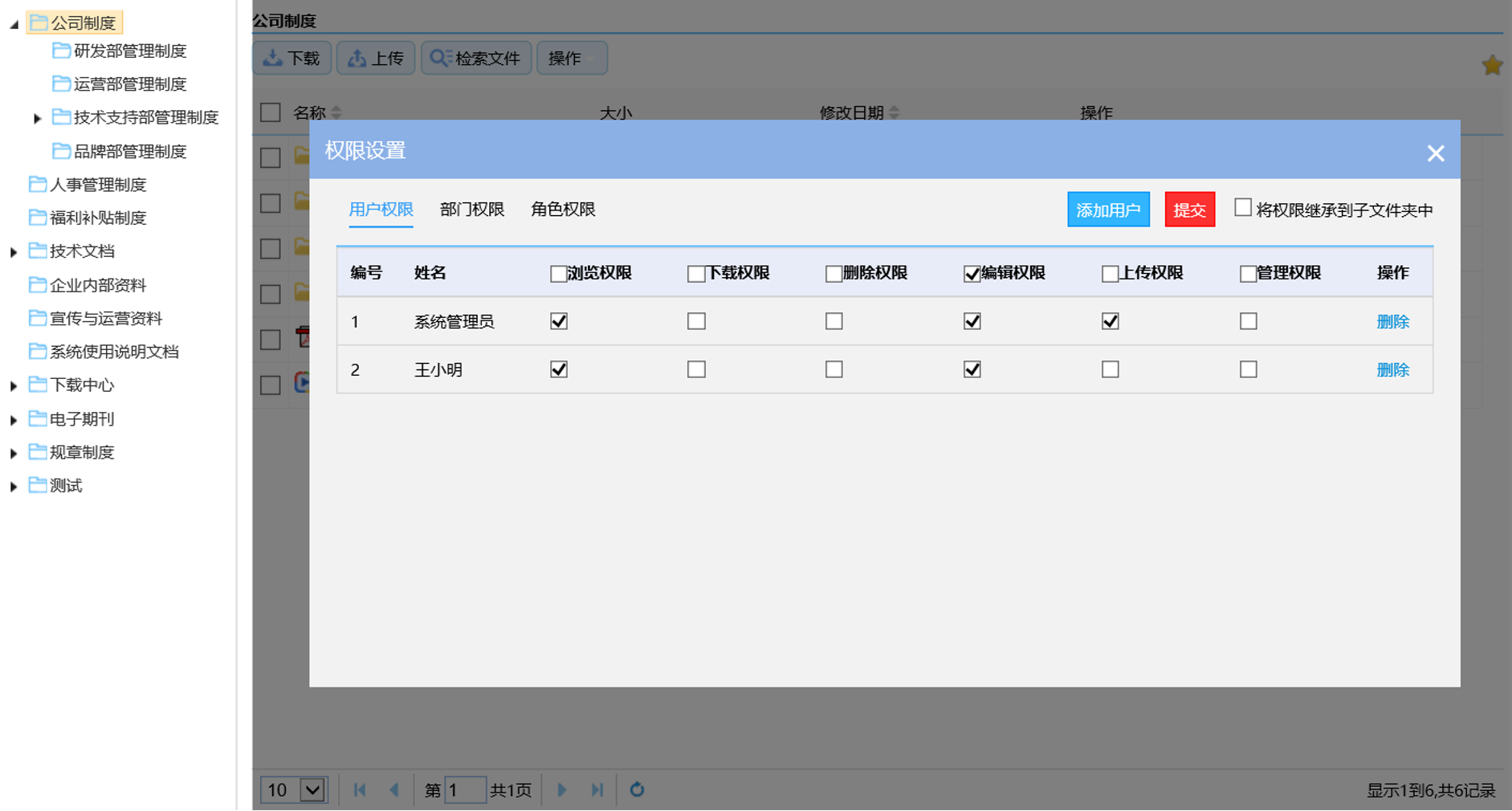Switch to 部门权限 tab
The height and width of the screenshot is (811, 1512).
[472, 210]
